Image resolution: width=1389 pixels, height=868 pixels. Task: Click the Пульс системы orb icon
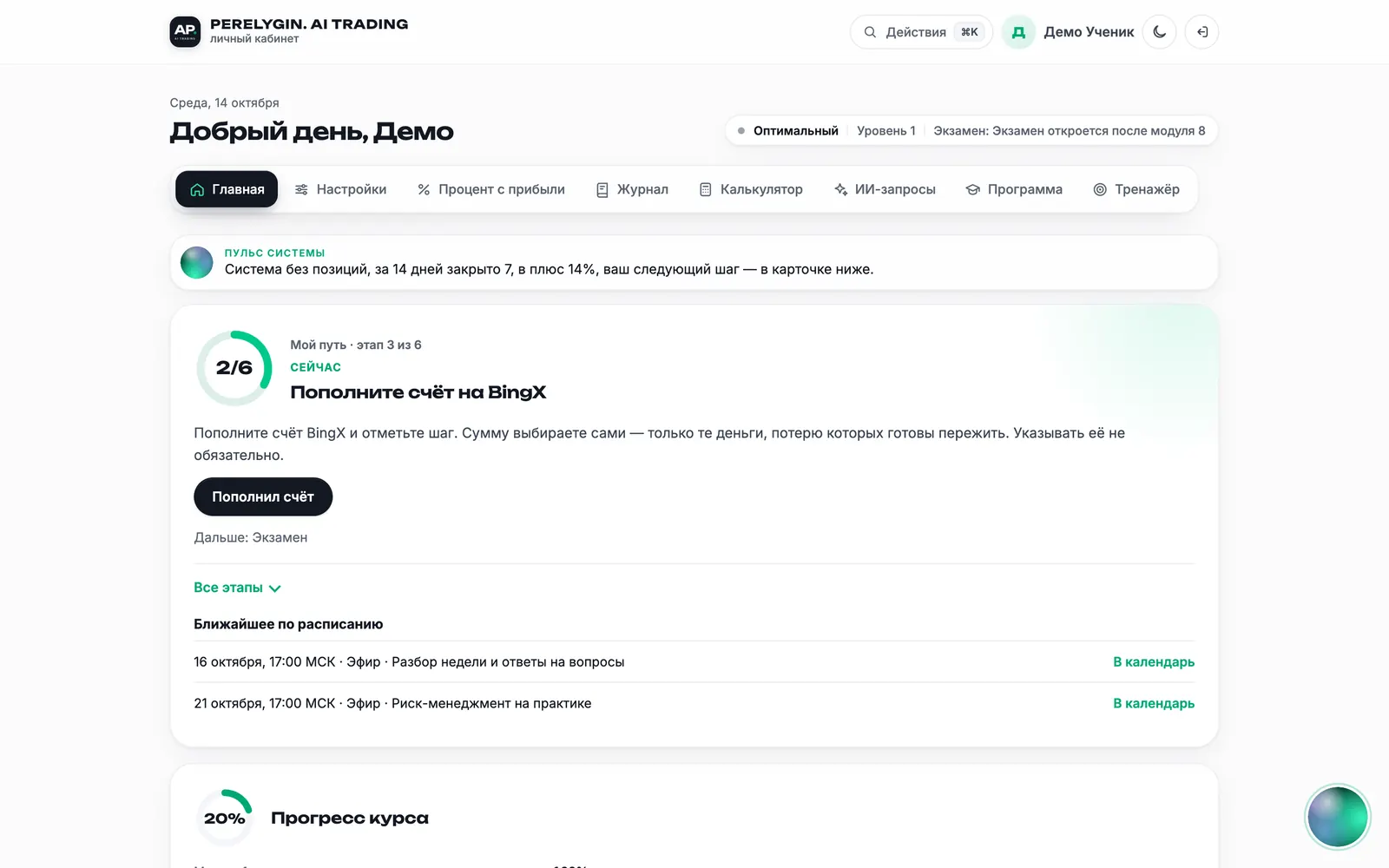[x=196, y=262]
